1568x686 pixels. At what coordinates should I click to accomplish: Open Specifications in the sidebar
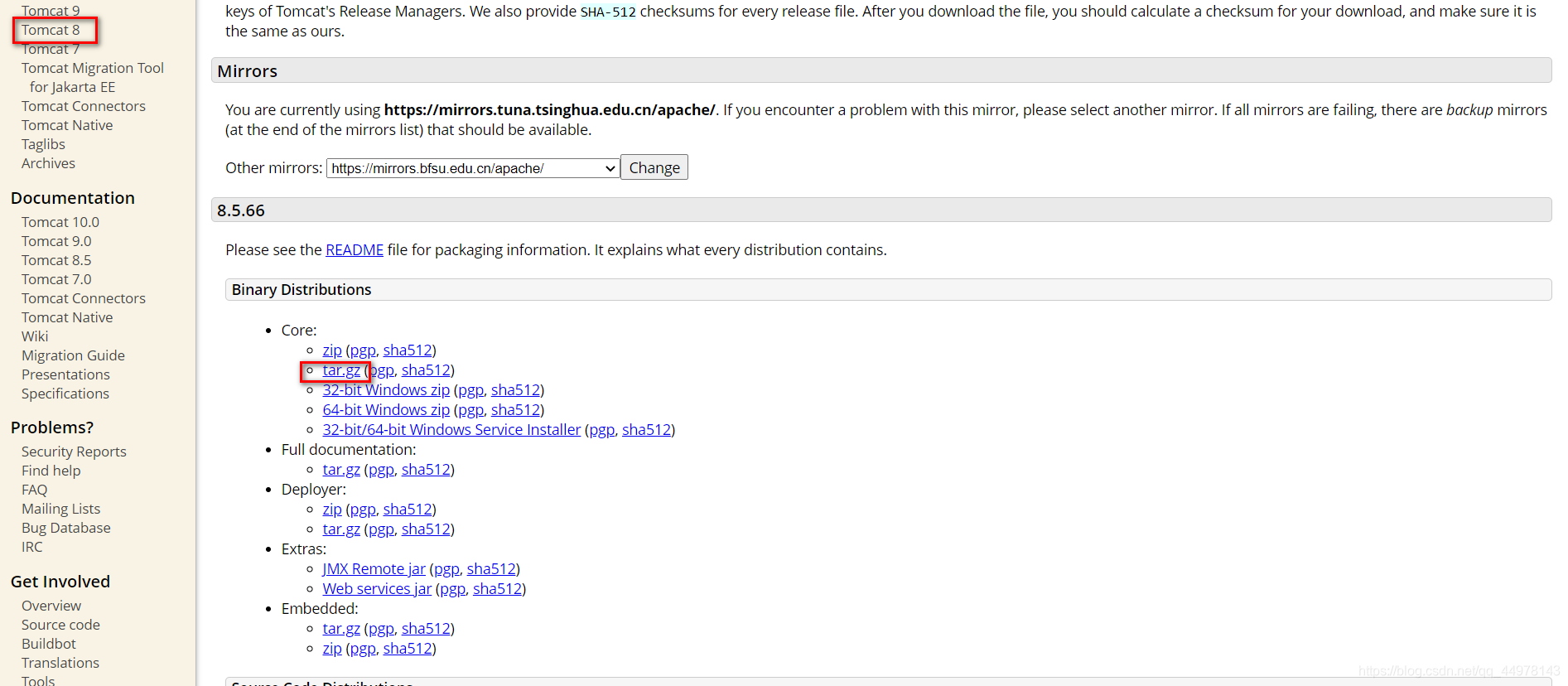pyautogui.click(x=65, y=394)
